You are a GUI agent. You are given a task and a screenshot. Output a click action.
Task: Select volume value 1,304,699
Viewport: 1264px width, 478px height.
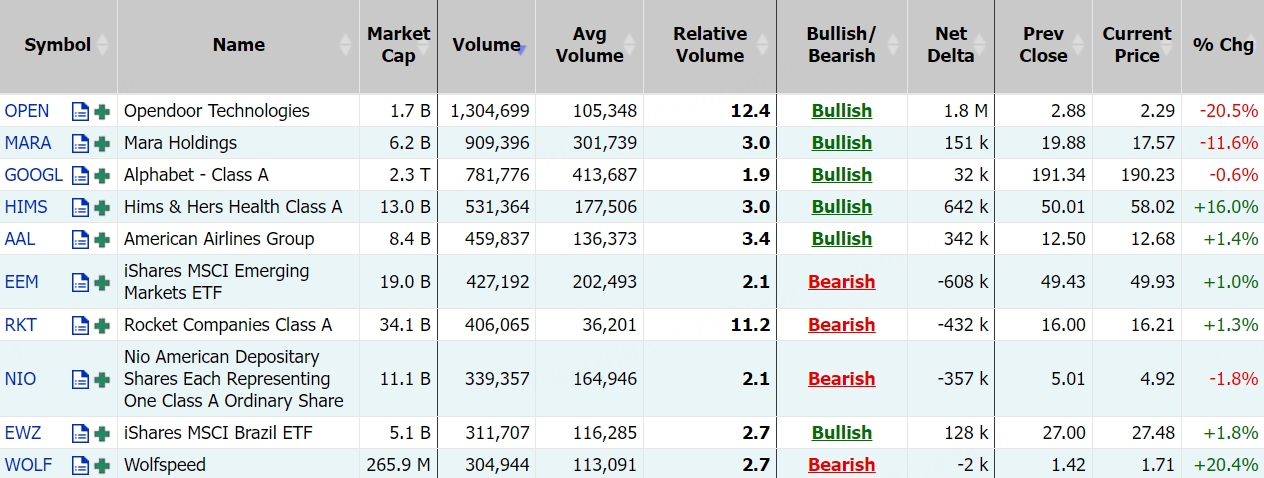[490, 111]
